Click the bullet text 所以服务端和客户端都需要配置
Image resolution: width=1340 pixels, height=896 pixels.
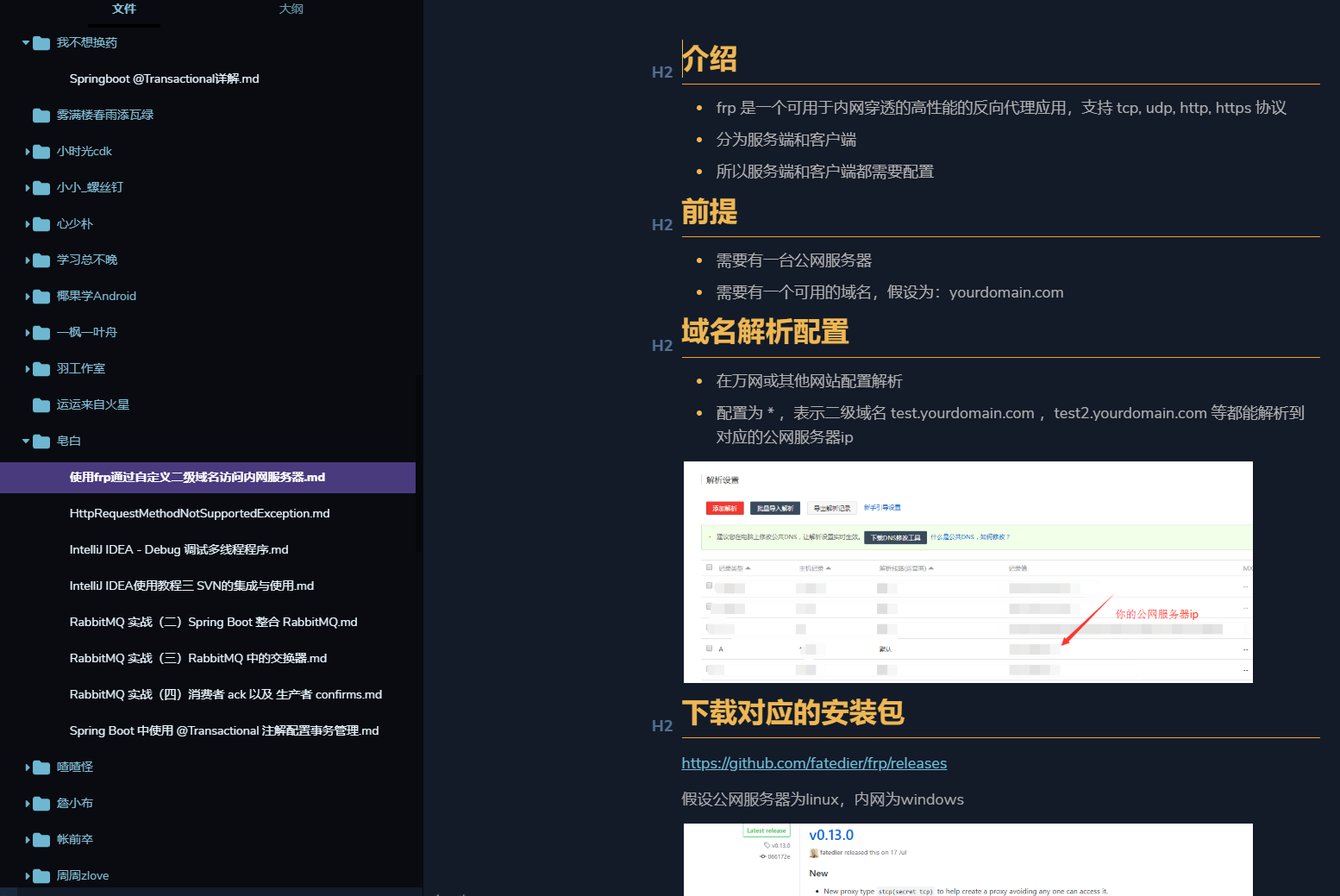pyautogui.click(x=825, y=172)
